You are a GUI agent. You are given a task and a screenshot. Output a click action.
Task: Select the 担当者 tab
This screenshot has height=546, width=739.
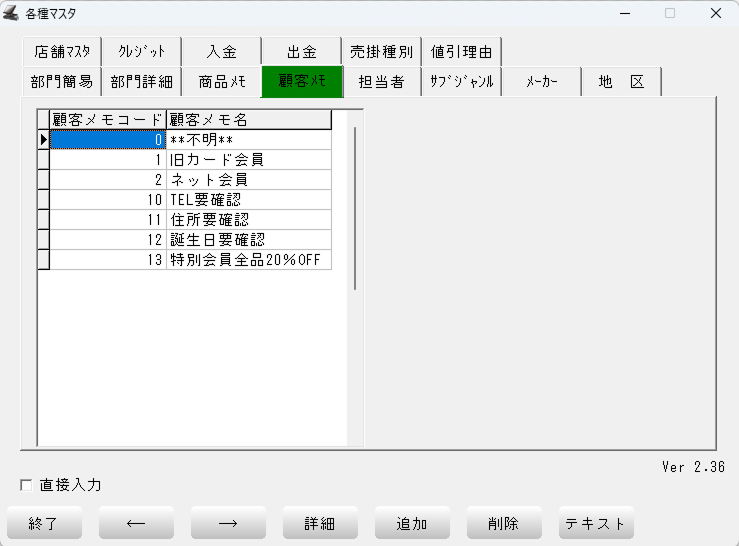pos(381,82)
